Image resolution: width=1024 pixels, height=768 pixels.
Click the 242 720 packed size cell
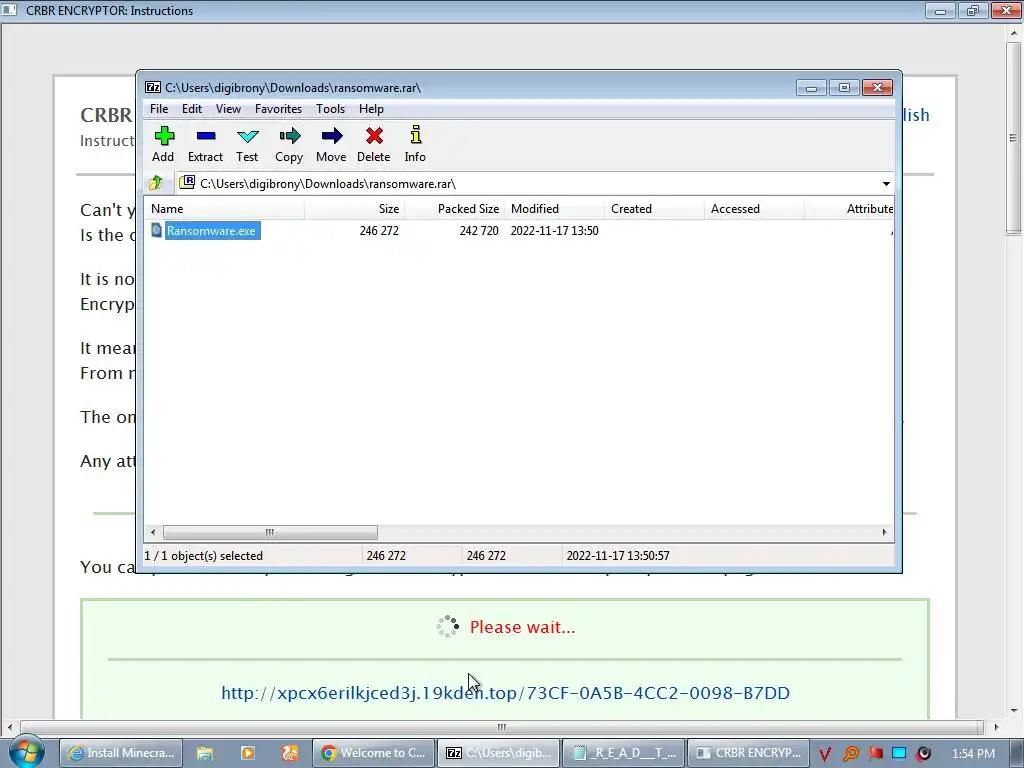[479, 231]
